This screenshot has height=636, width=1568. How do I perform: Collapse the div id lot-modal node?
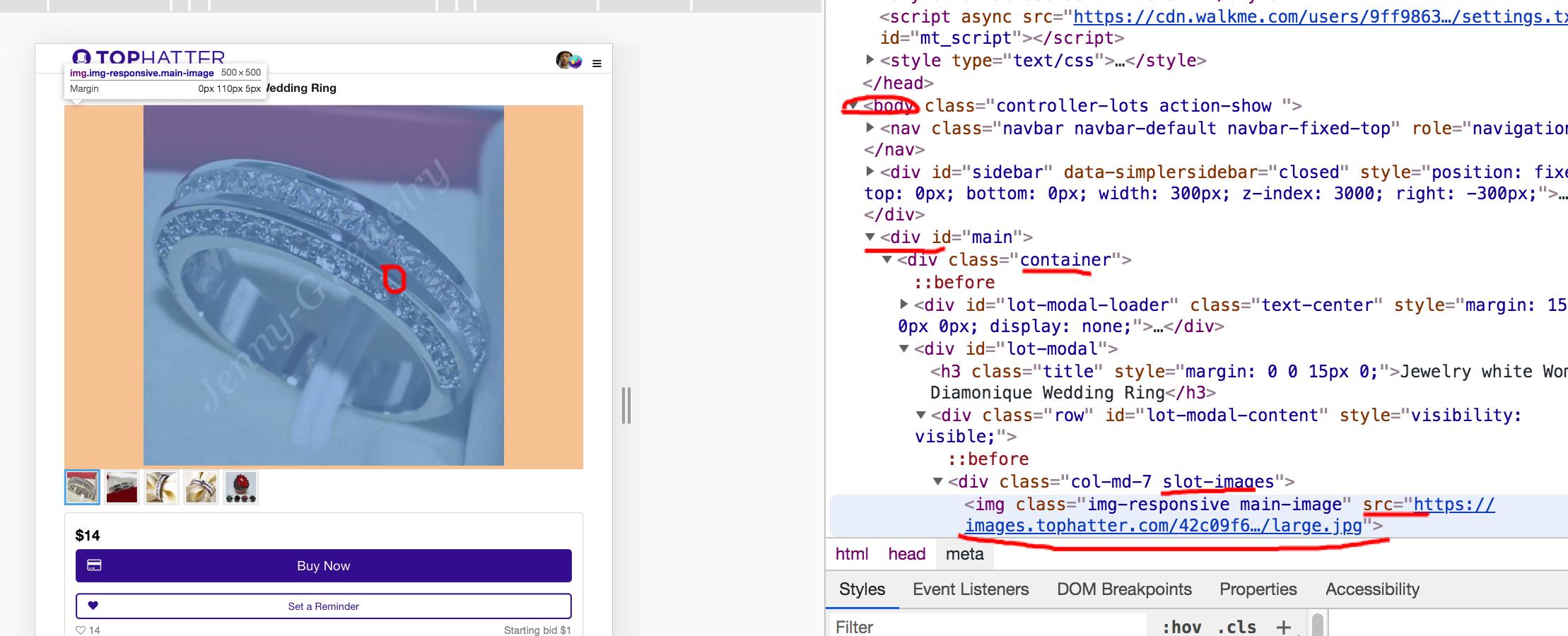(903, 348)
